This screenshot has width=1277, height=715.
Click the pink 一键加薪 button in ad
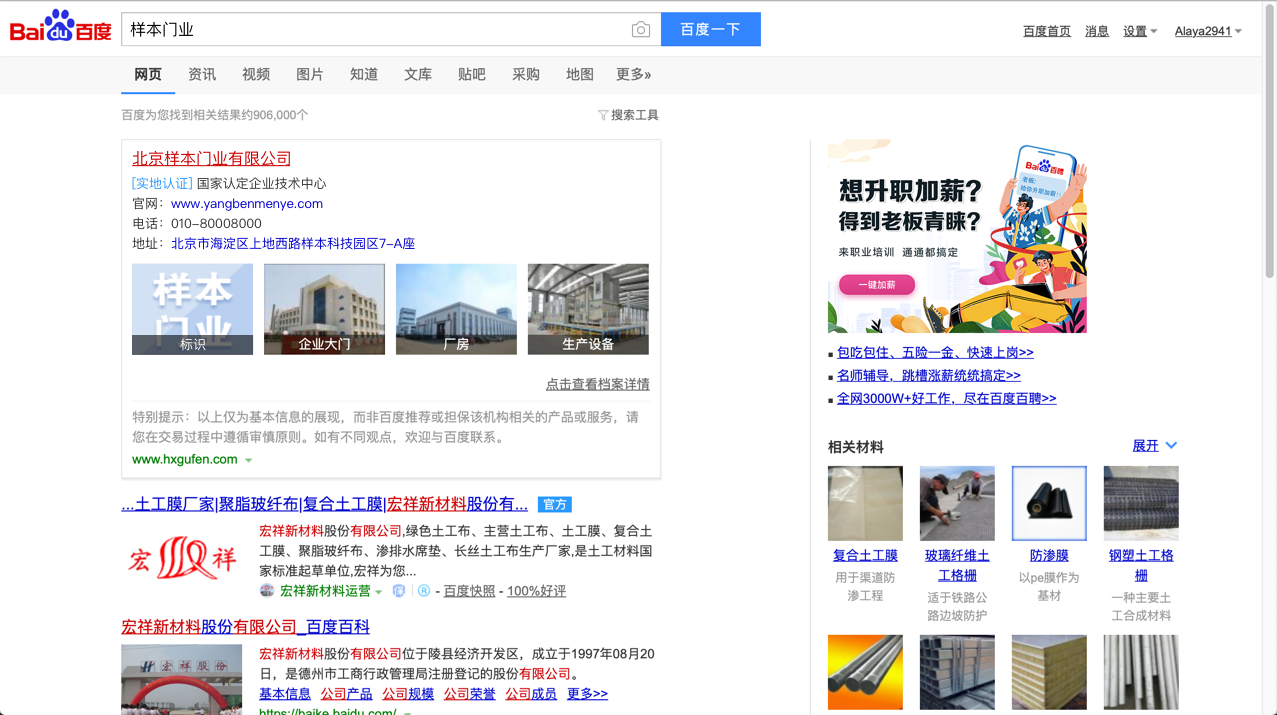pyautogui.click(x=876, y=285)
